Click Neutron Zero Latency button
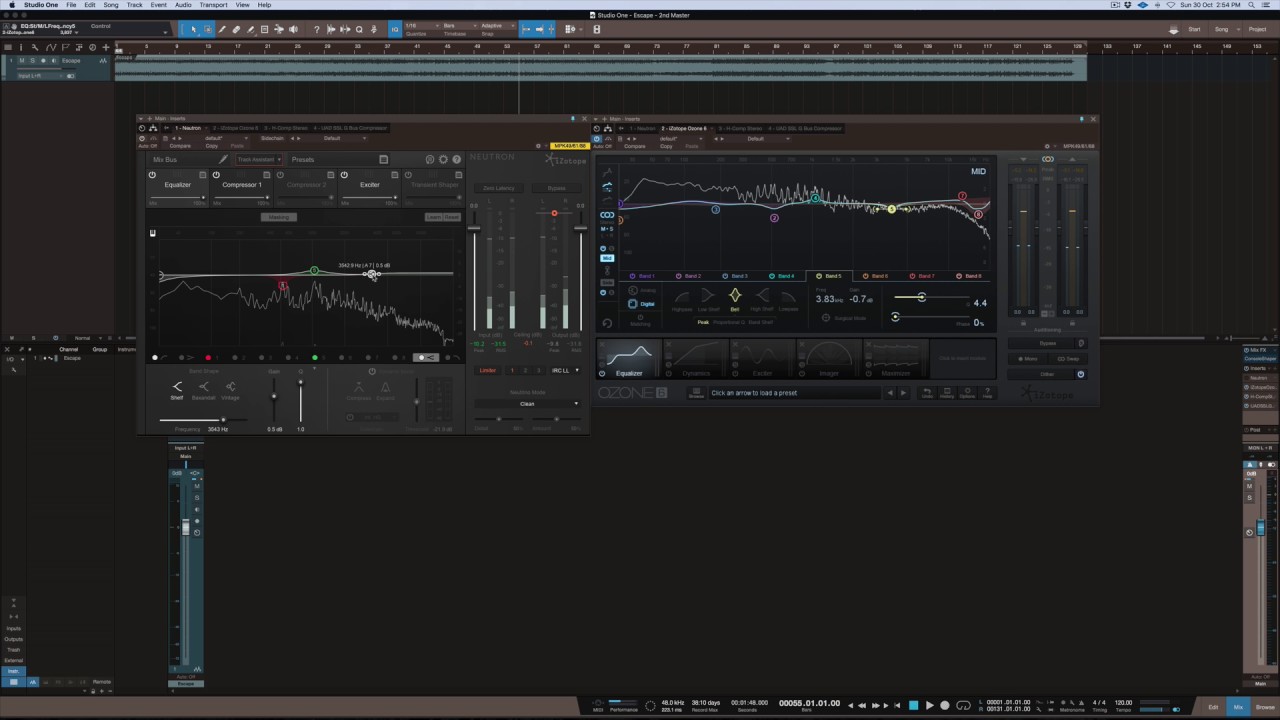This screenshot has width=1280, height=720. pos(498,188)
